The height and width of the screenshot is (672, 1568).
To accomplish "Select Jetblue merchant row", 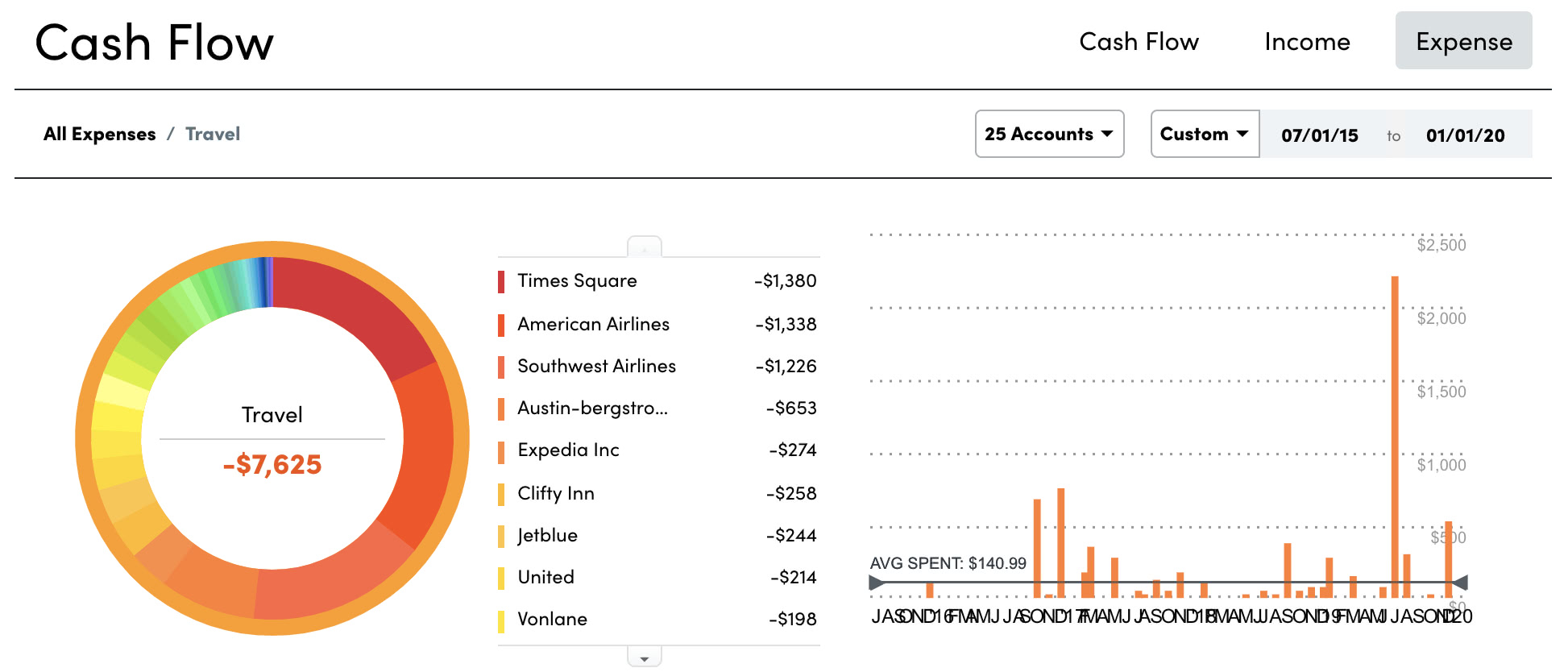I will pyautogui.click(x=658, y=535).
